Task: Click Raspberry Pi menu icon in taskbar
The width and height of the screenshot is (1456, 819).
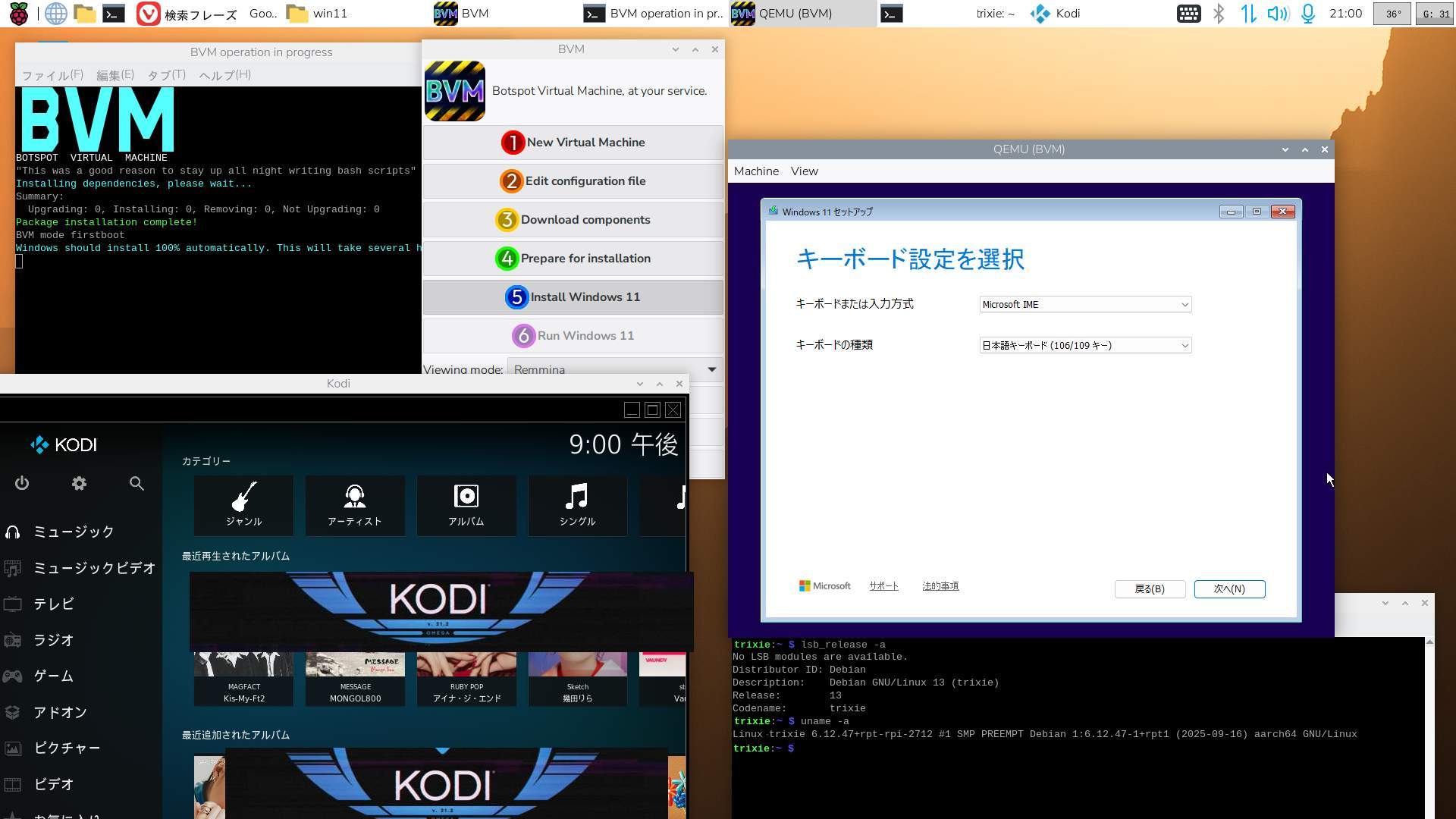Action: (18, 14)
